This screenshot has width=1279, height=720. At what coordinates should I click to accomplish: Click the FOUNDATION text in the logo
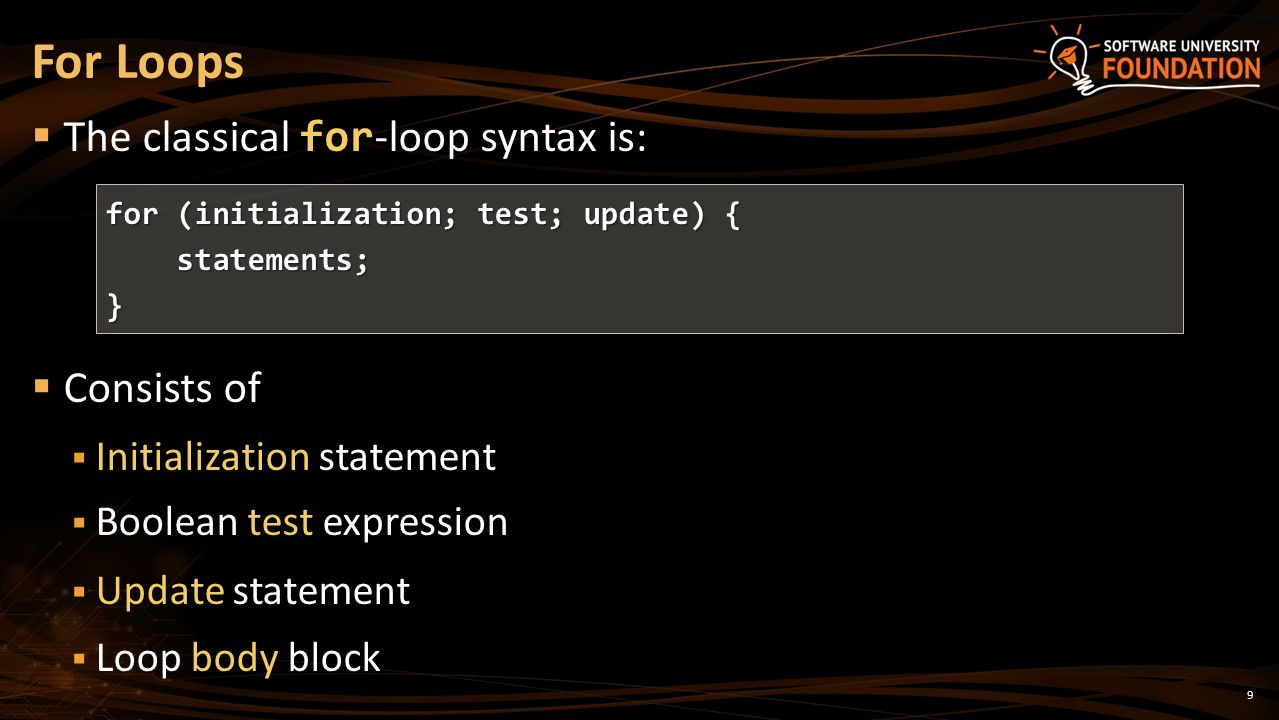(1182, 68)
